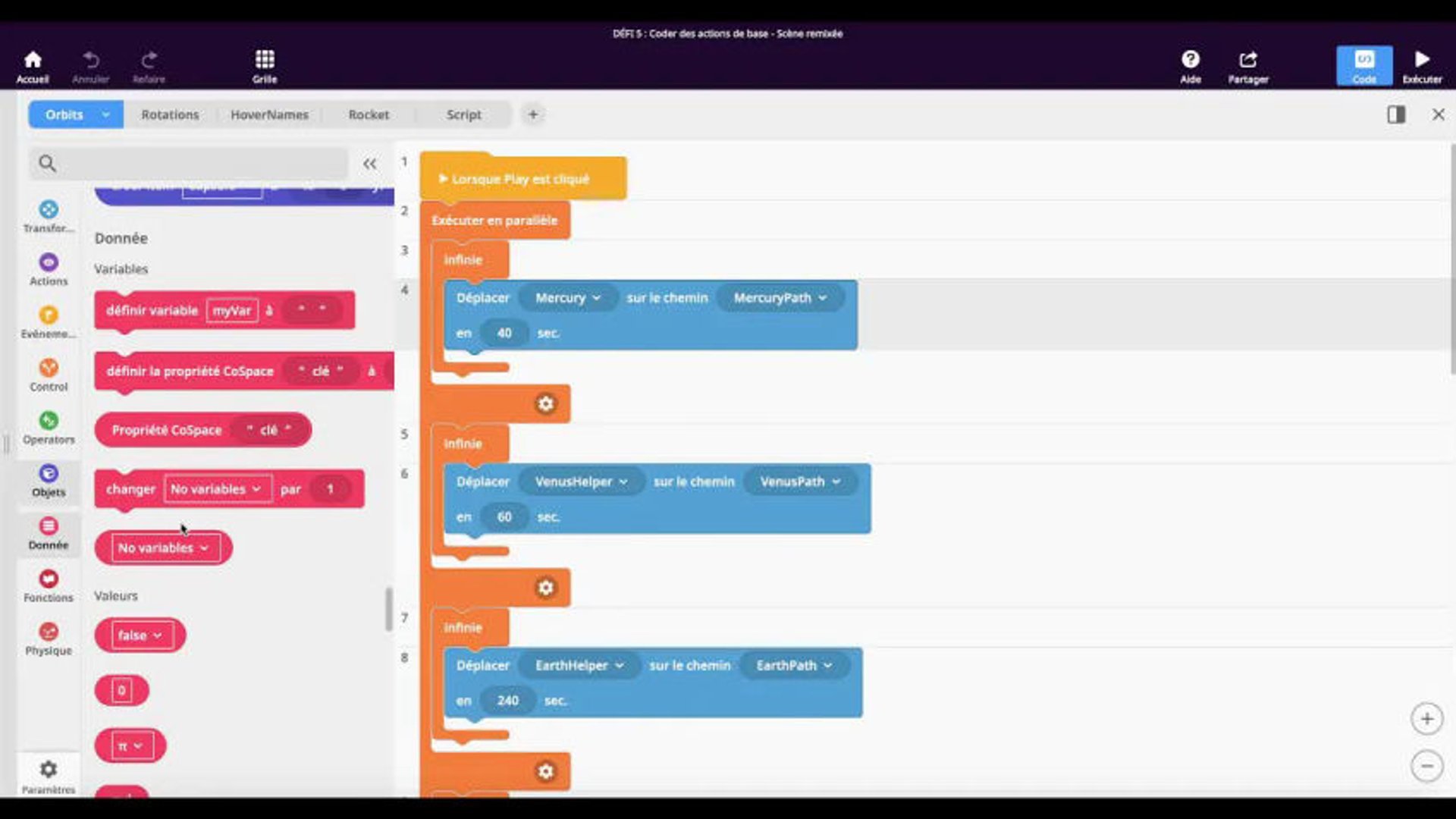The image size is (1456, 819).
Task: Click gear below EarthHelper infinie loop
Action: click(x=545, y=771)
